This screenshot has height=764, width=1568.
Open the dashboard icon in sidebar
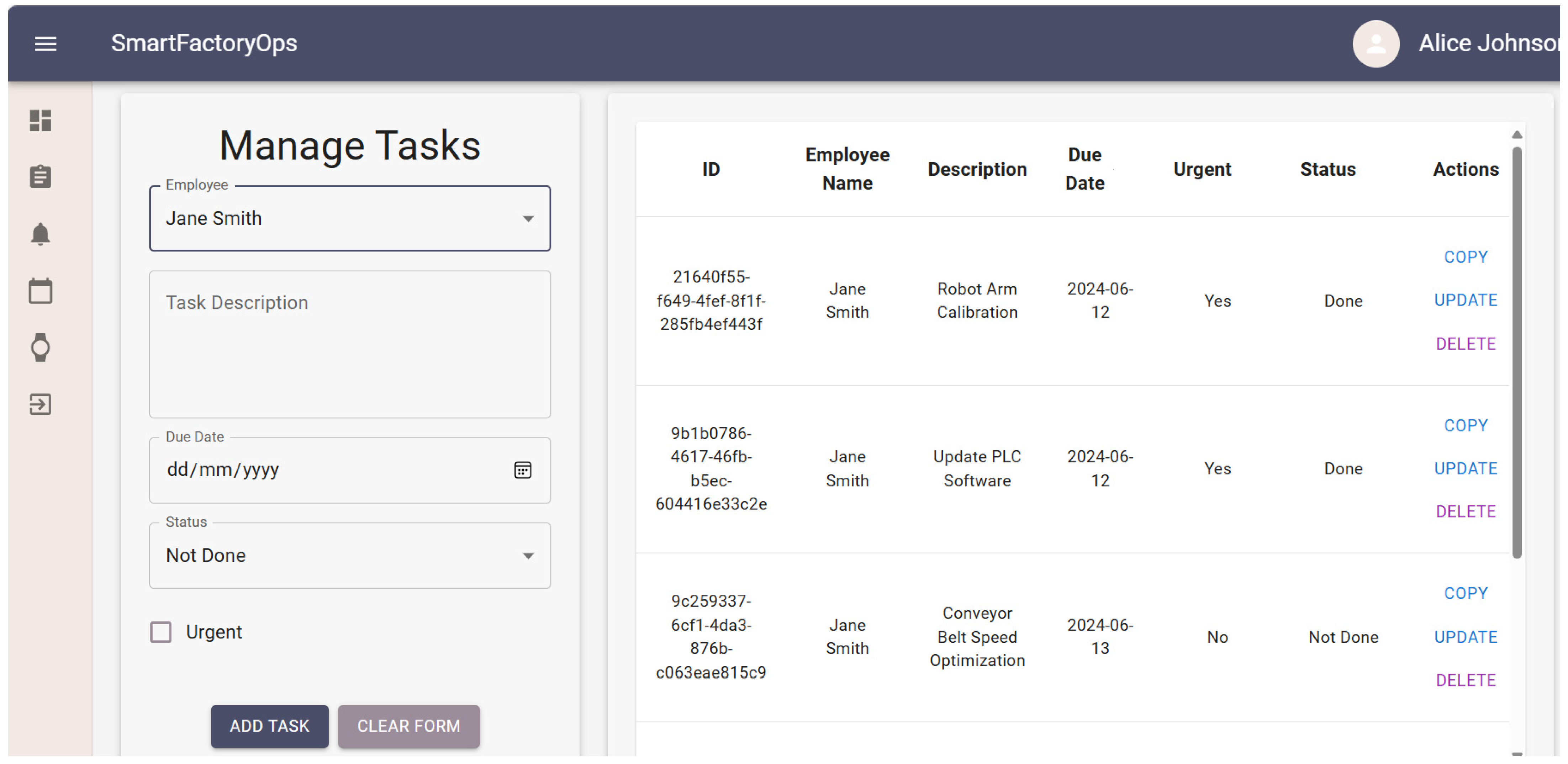41,121
